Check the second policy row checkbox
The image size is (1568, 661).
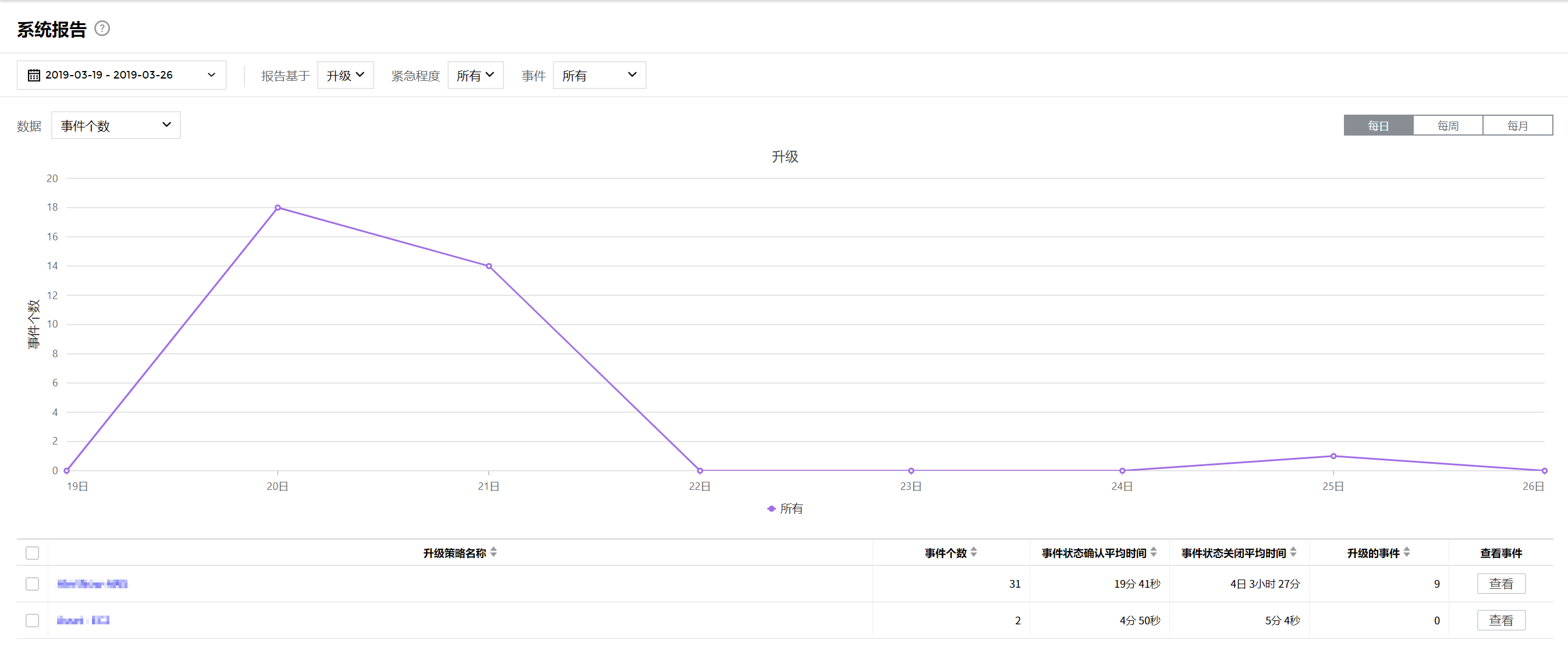[32, 620]
